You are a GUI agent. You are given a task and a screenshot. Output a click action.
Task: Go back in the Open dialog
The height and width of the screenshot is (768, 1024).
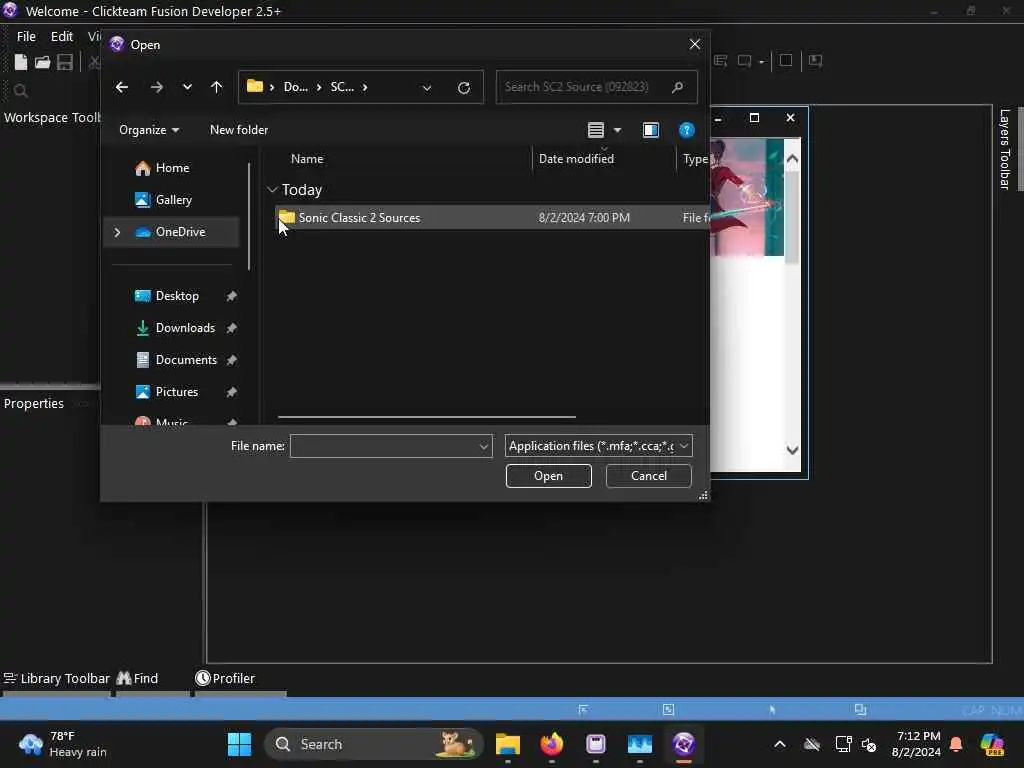(x=121, y=87)
